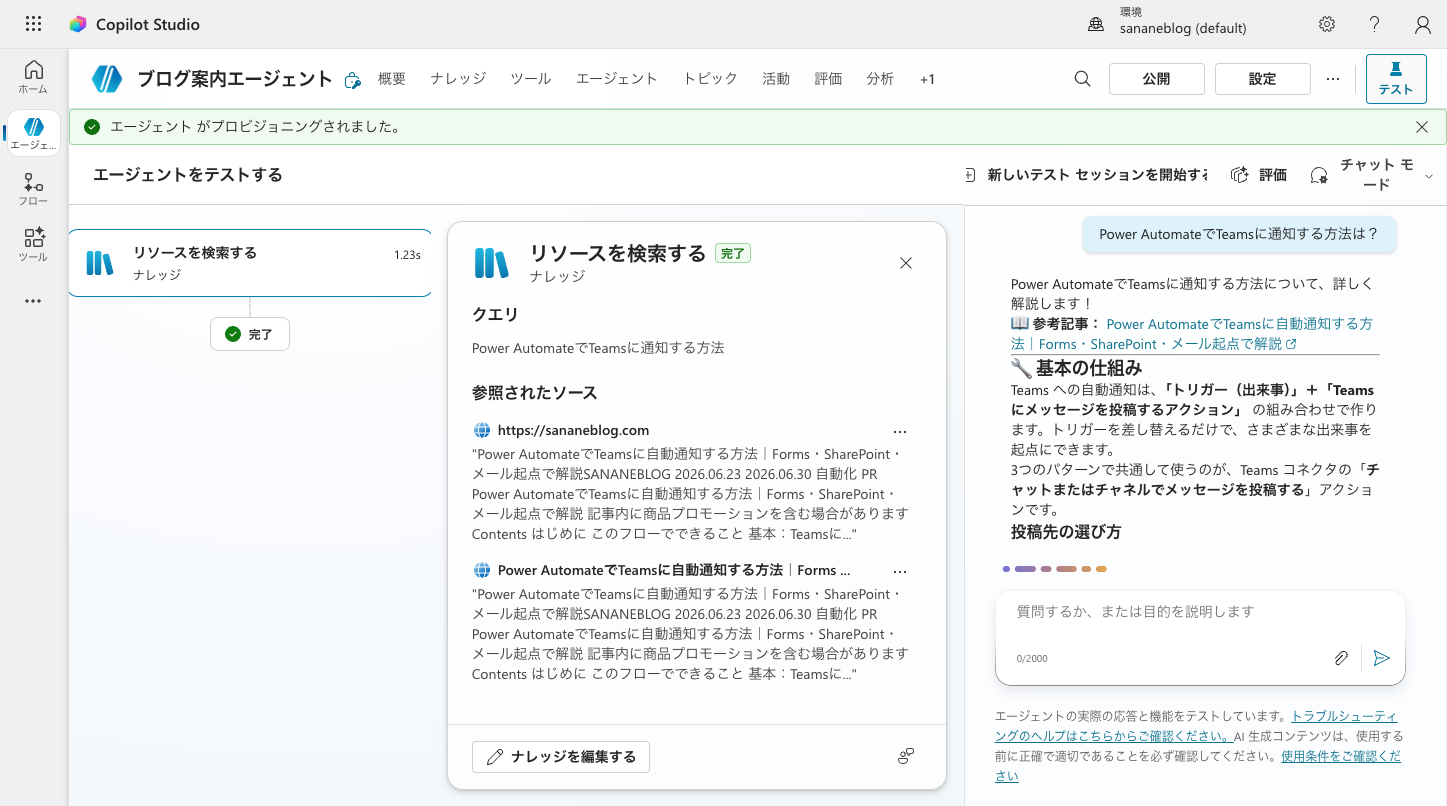
Task: Click the ブログ案内エージェント agent logo
Action: click(x=107, y=79)
